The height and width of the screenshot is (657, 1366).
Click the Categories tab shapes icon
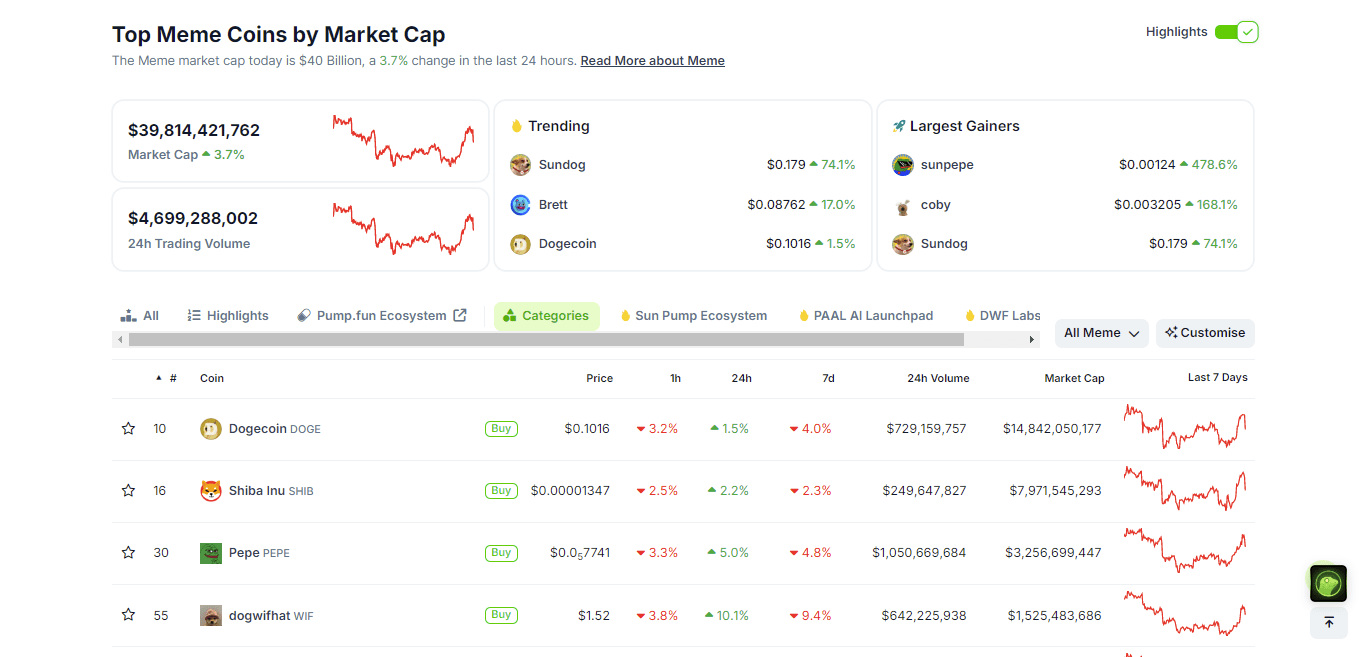coord(510,316)
